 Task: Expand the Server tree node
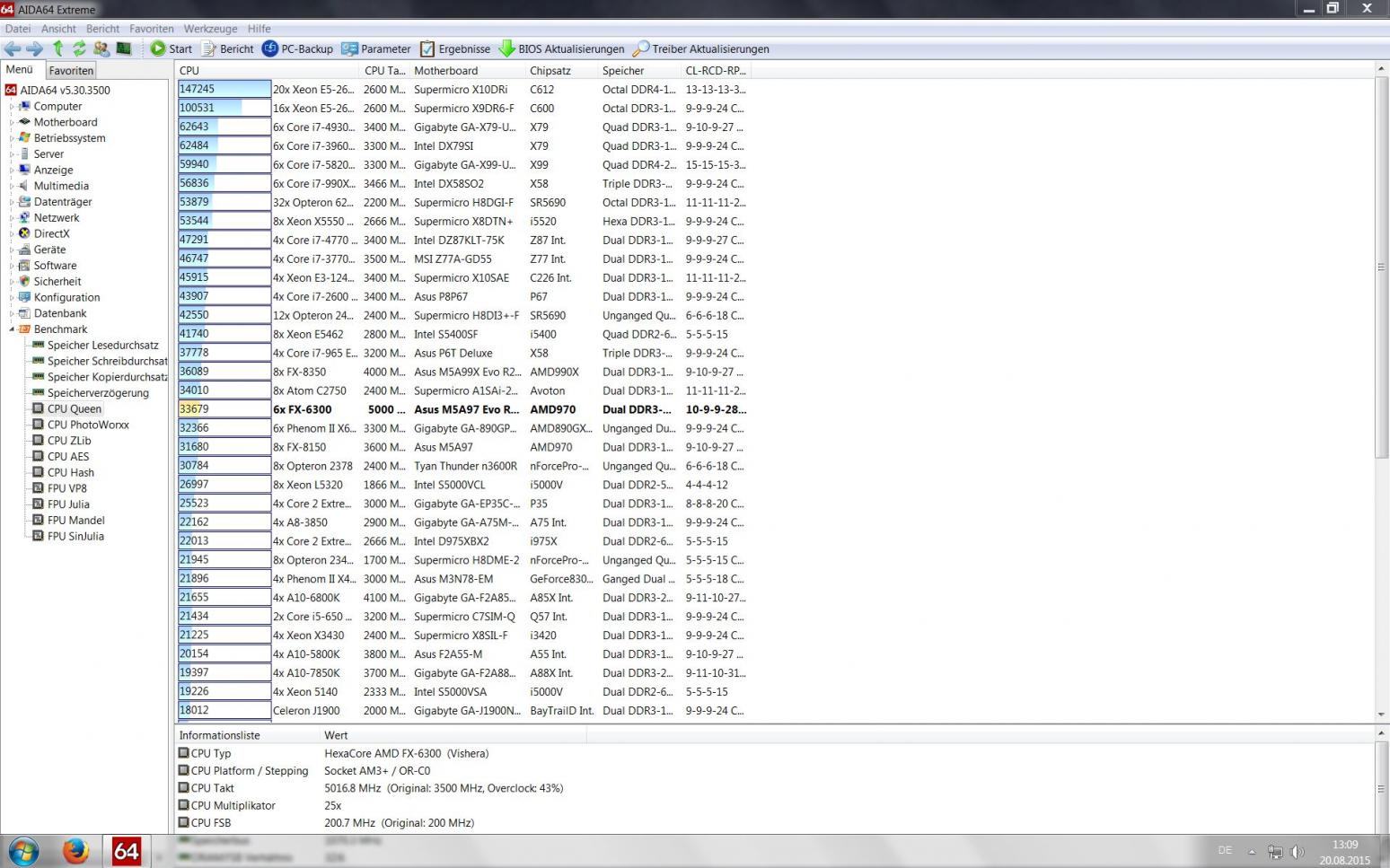coord(12,153)
